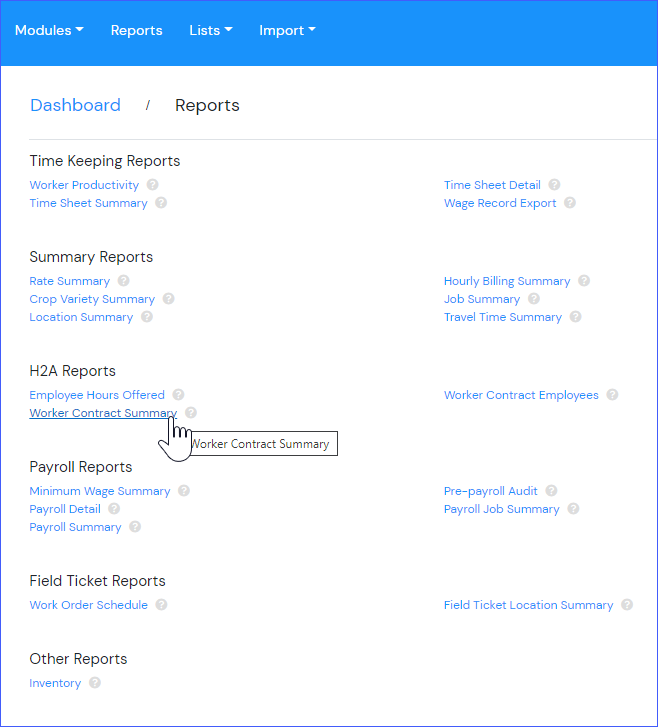Open the Wage Record Export report
The width and height of the screenshot is (658, 727).
pos(500,203)
